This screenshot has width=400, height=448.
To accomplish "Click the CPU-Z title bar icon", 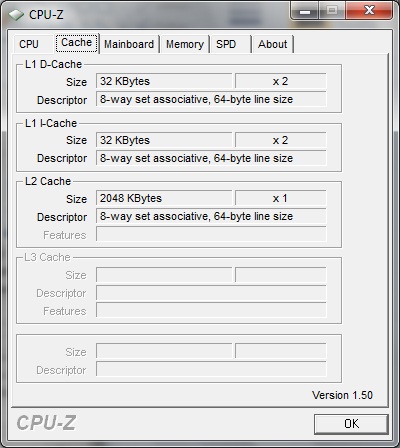I will [16, 15].
